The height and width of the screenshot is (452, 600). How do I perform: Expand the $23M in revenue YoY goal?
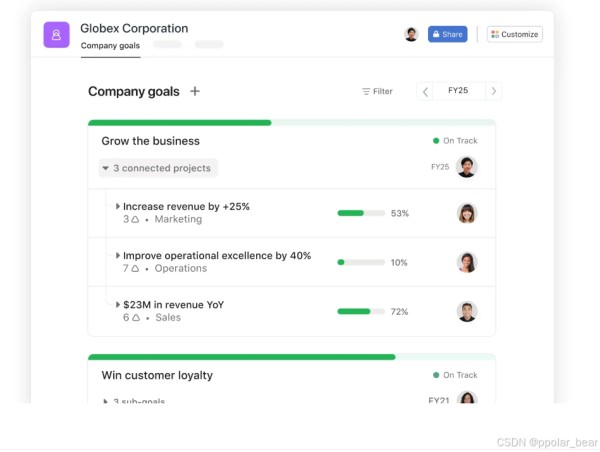(118, 305)
